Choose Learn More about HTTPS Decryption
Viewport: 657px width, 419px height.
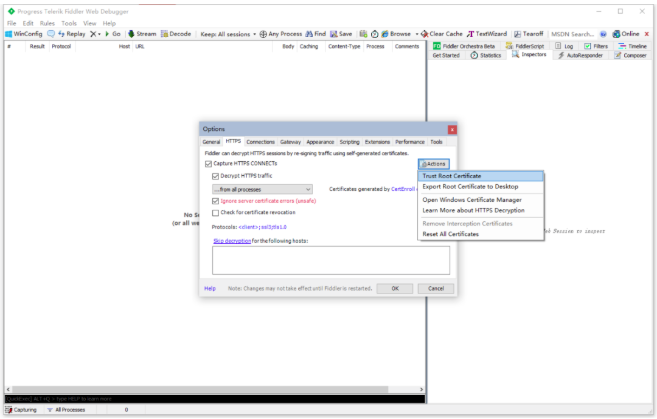click(481, 210)
